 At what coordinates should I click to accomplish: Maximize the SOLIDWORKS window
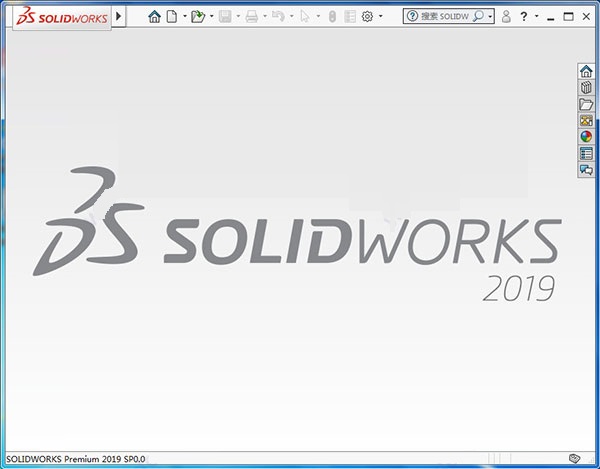pyautogui.click(x=569, y=16)
